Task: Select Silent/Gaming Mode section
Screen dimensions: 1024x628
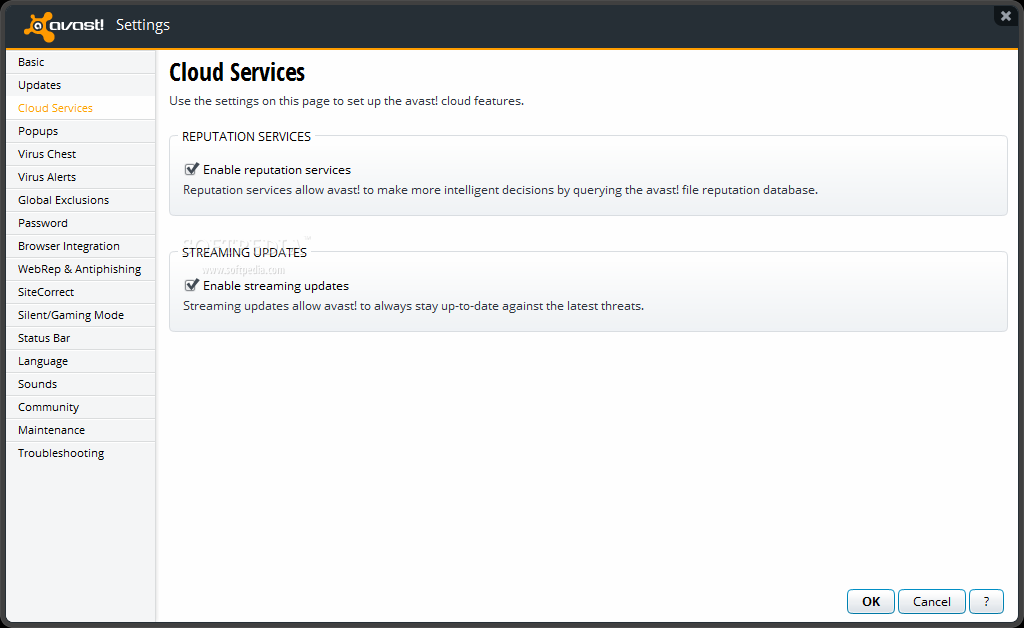Action: (x=81, y=315)
